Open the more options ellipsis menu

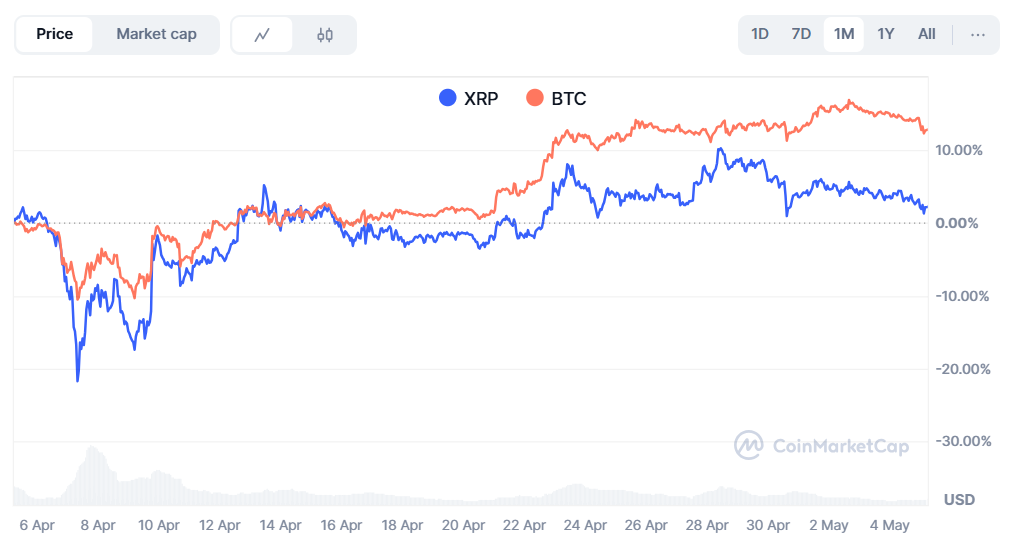coord(978,34)
